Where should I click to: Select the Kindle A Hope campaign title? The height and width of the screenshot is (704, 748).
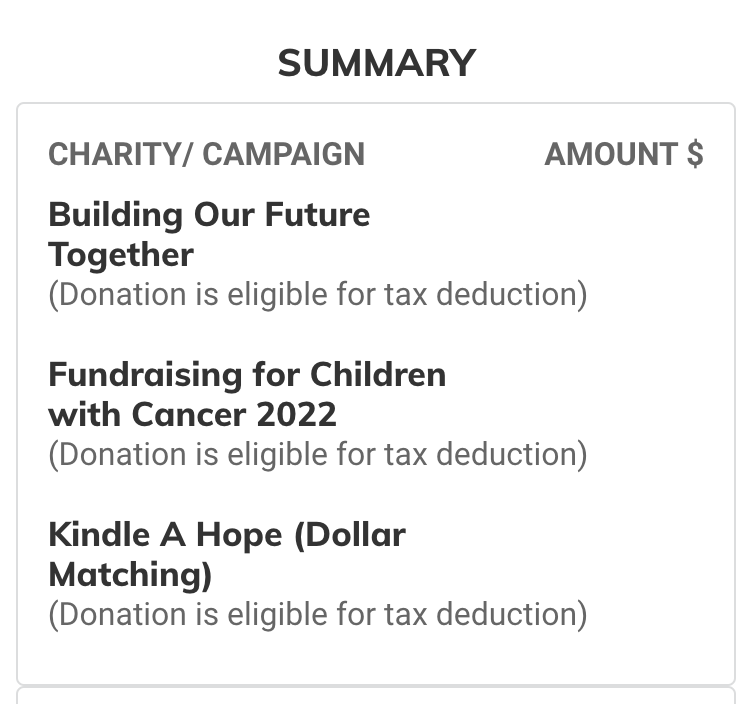(226, 554)
